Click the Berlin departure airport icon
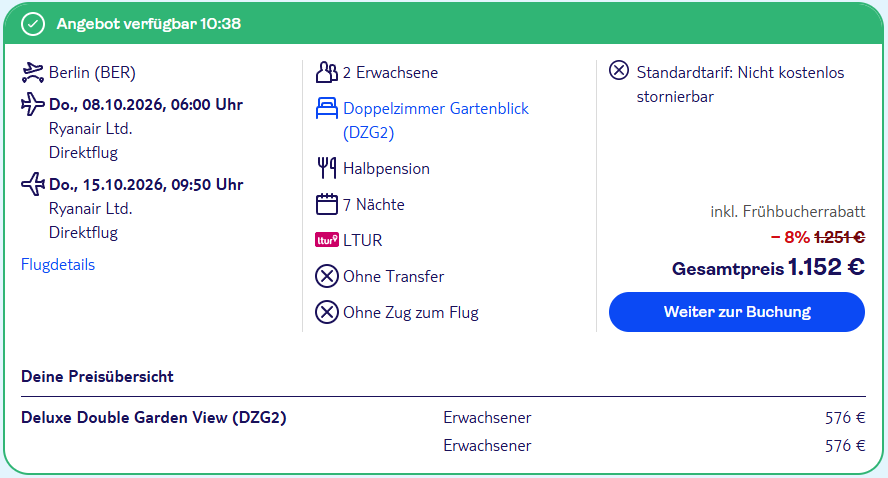Image resolution: width=888 pixels, height=478 pixels. pyautogui.click(x=32, y=72)
